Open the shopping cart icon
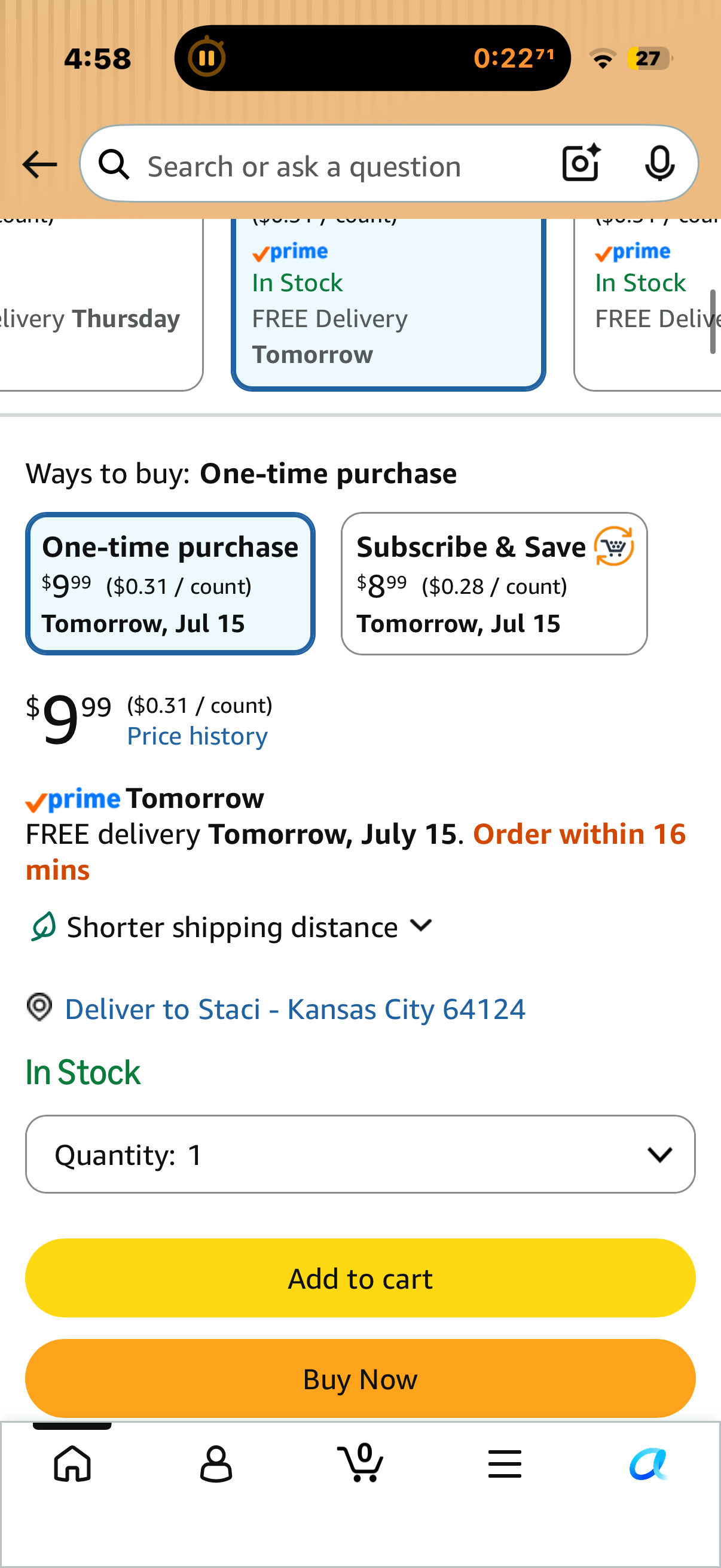Image resolution: width=721 pixels, height=1568 pixels. click(360, 1462)
